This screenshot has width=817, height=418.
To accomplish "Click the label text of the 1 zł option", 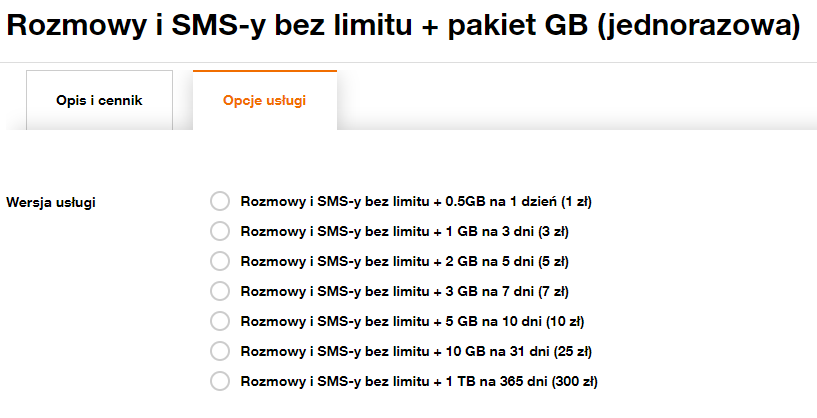I will click(416, 202).
